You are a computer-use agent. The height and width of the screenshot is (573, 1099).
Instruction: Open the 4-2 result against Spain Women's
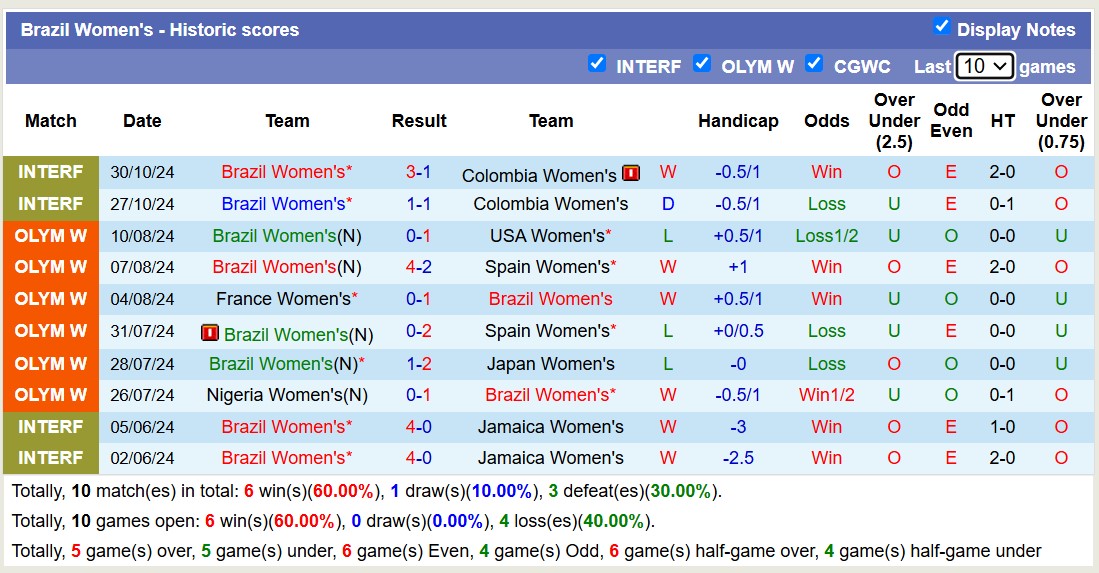418,267
